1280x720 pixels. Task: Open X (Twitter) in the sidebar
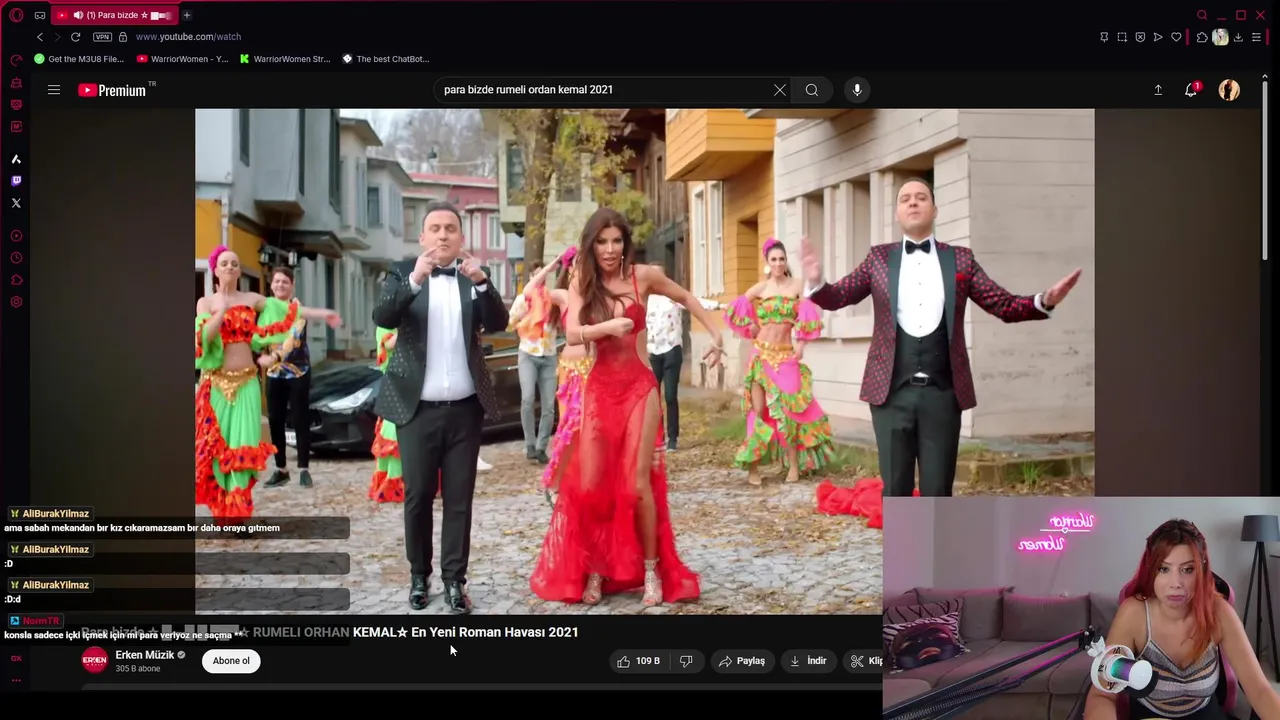[x=16, y=203]
